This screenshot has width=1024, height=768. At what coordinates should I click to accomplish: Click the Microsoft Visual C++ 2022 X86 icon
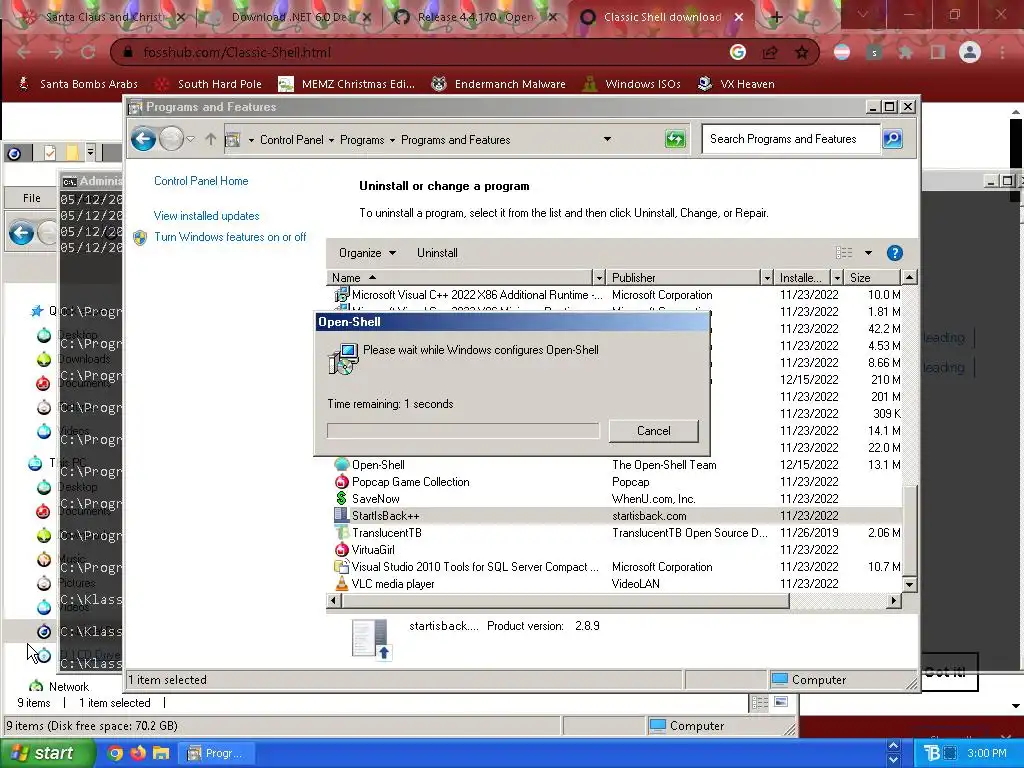click(342, 295)
